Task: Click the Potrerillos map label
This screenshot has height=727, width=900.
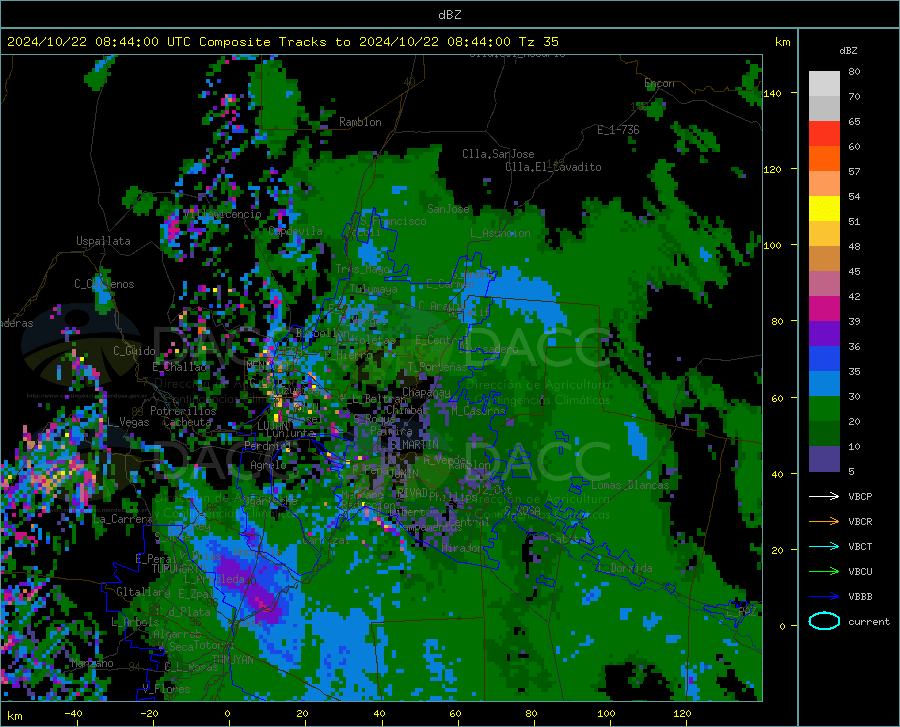Action: coord(183,411)
